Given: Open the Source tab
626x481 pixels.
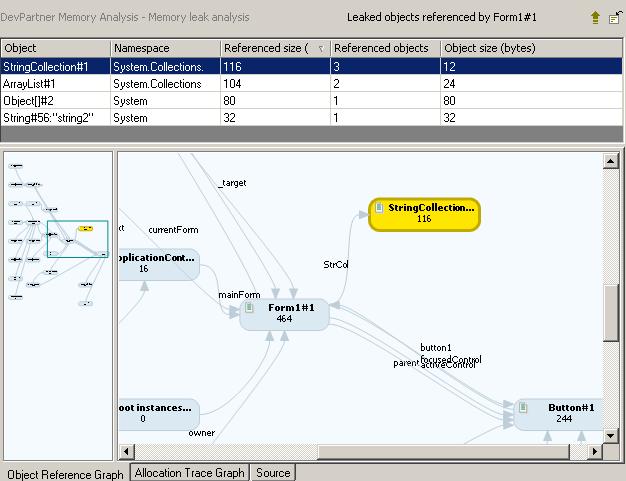Looking at the screenshot, I should coord(272,473).
